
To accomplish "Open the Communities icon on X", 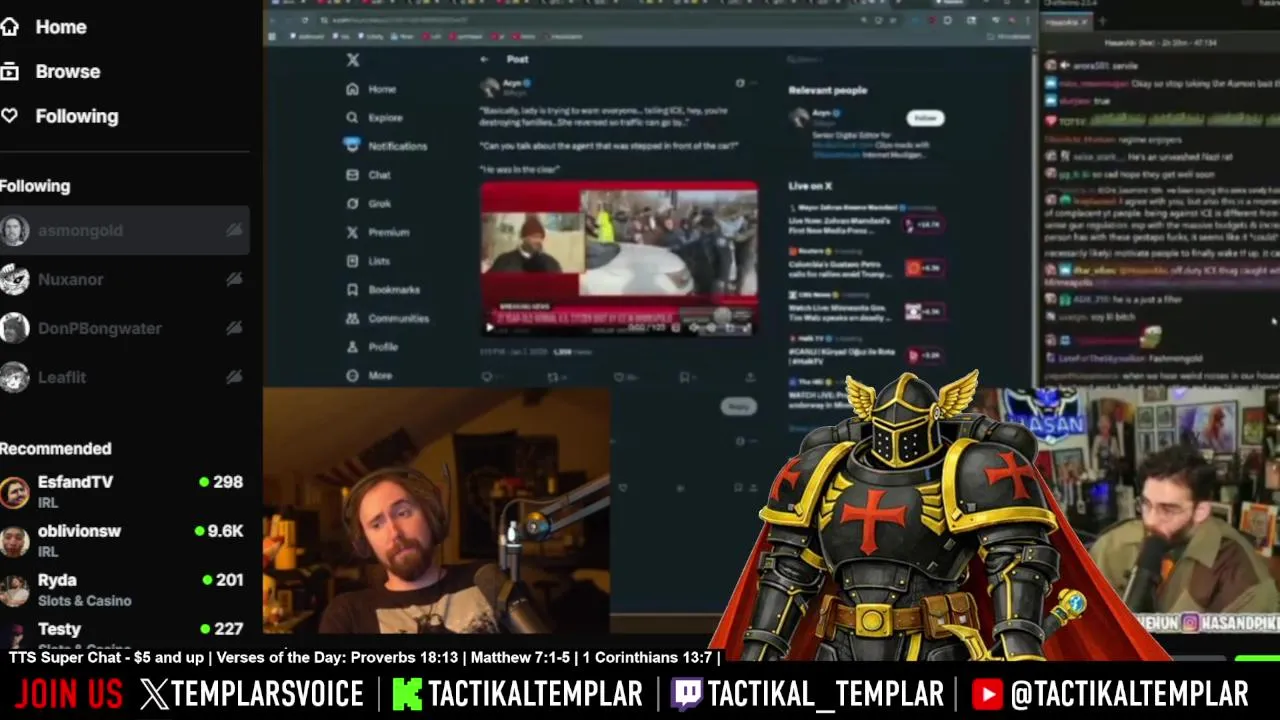I will tap(352, 318).
